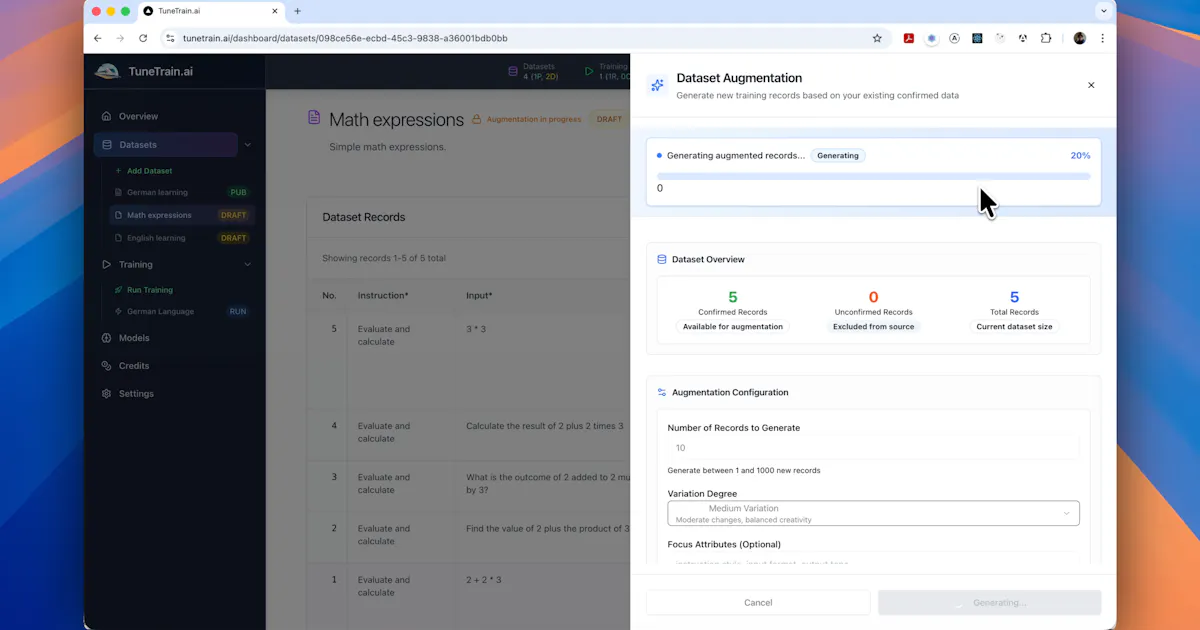Open the Chrome three-dot menu

(1103, 38)
